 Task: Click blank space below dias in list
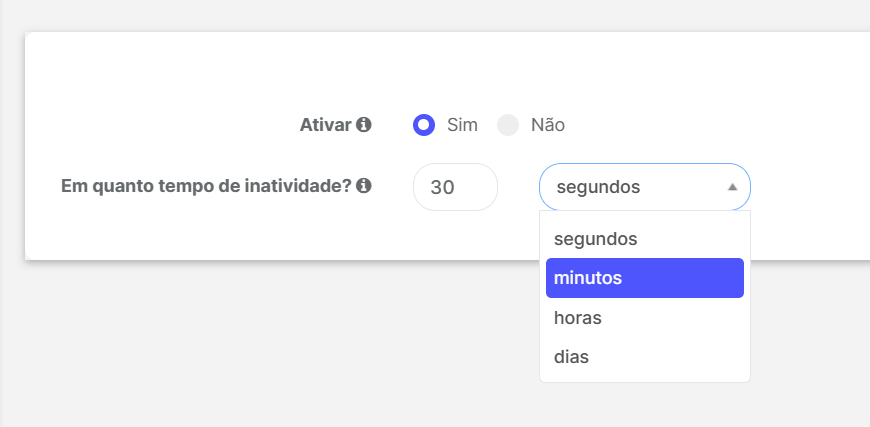pyautogui.click(x=645, y=379)
